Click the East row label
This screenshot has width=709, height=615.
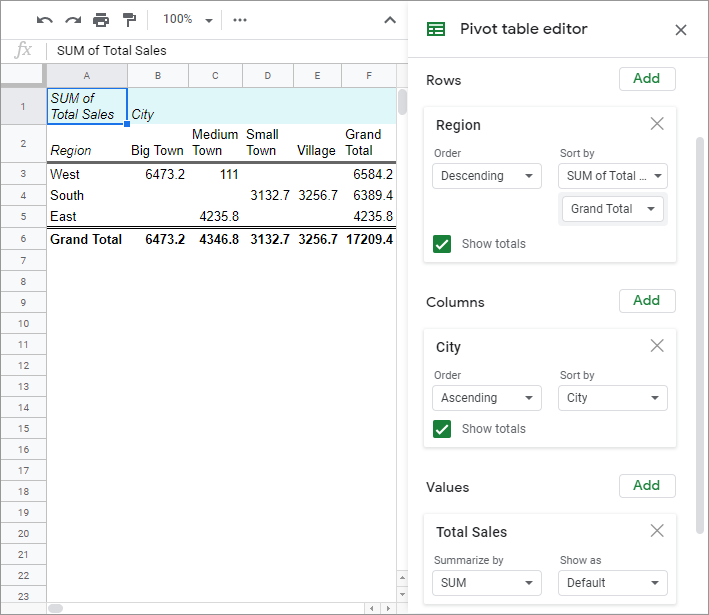point(87,217)
